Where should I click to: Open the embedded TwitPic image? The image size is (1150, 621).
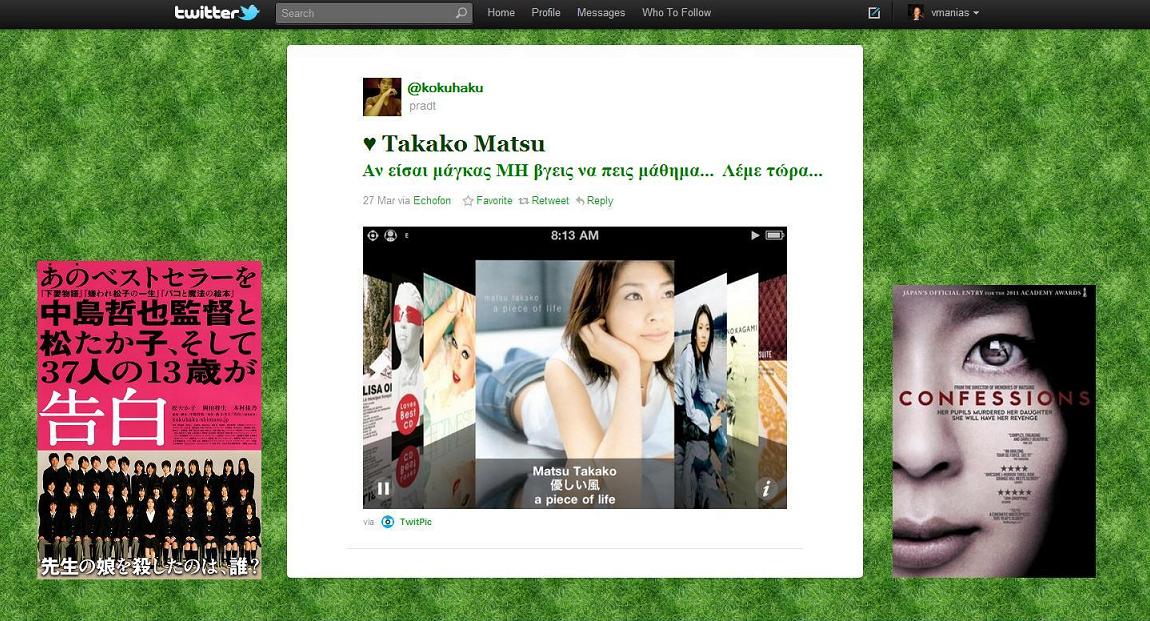coord(575,368)
